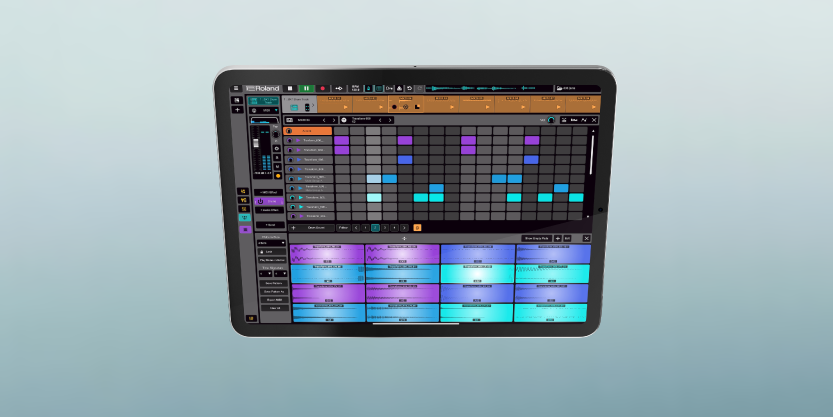
Task: Toggle the teal metronome icon
Action: [x=370, y=88]
